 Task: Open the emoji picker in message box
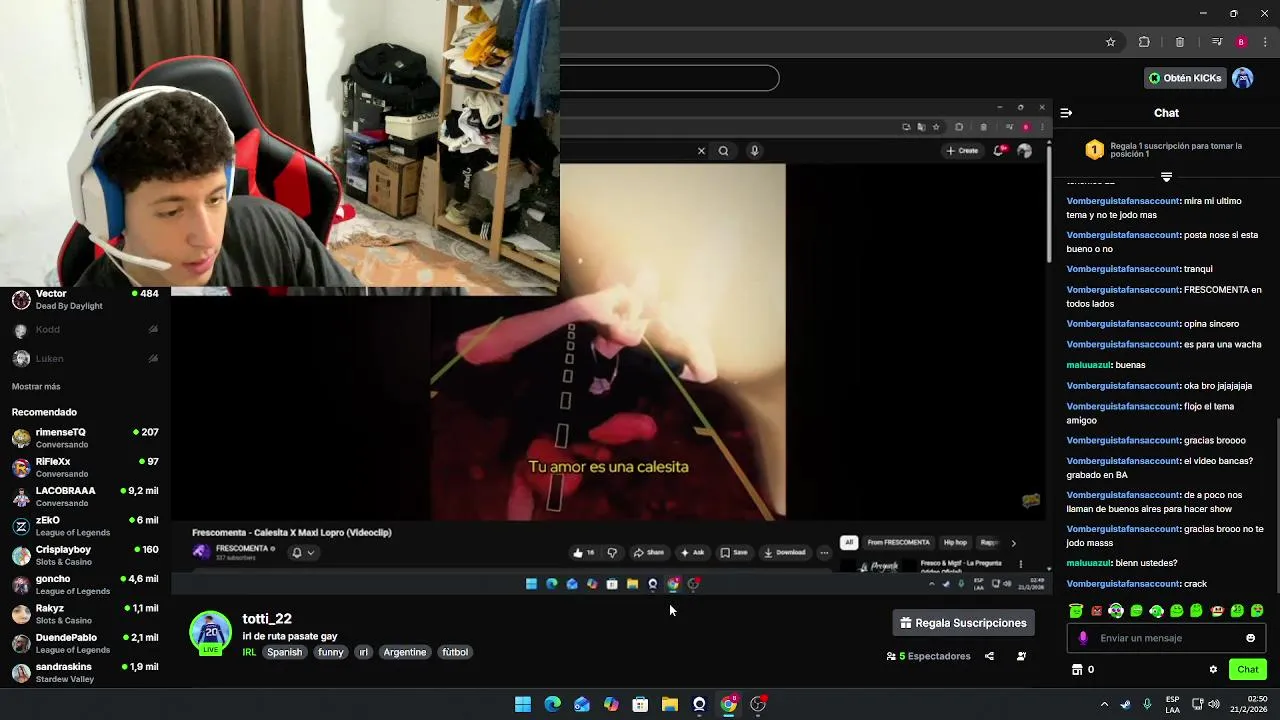pyautogui.click(x=1250, y=638)
